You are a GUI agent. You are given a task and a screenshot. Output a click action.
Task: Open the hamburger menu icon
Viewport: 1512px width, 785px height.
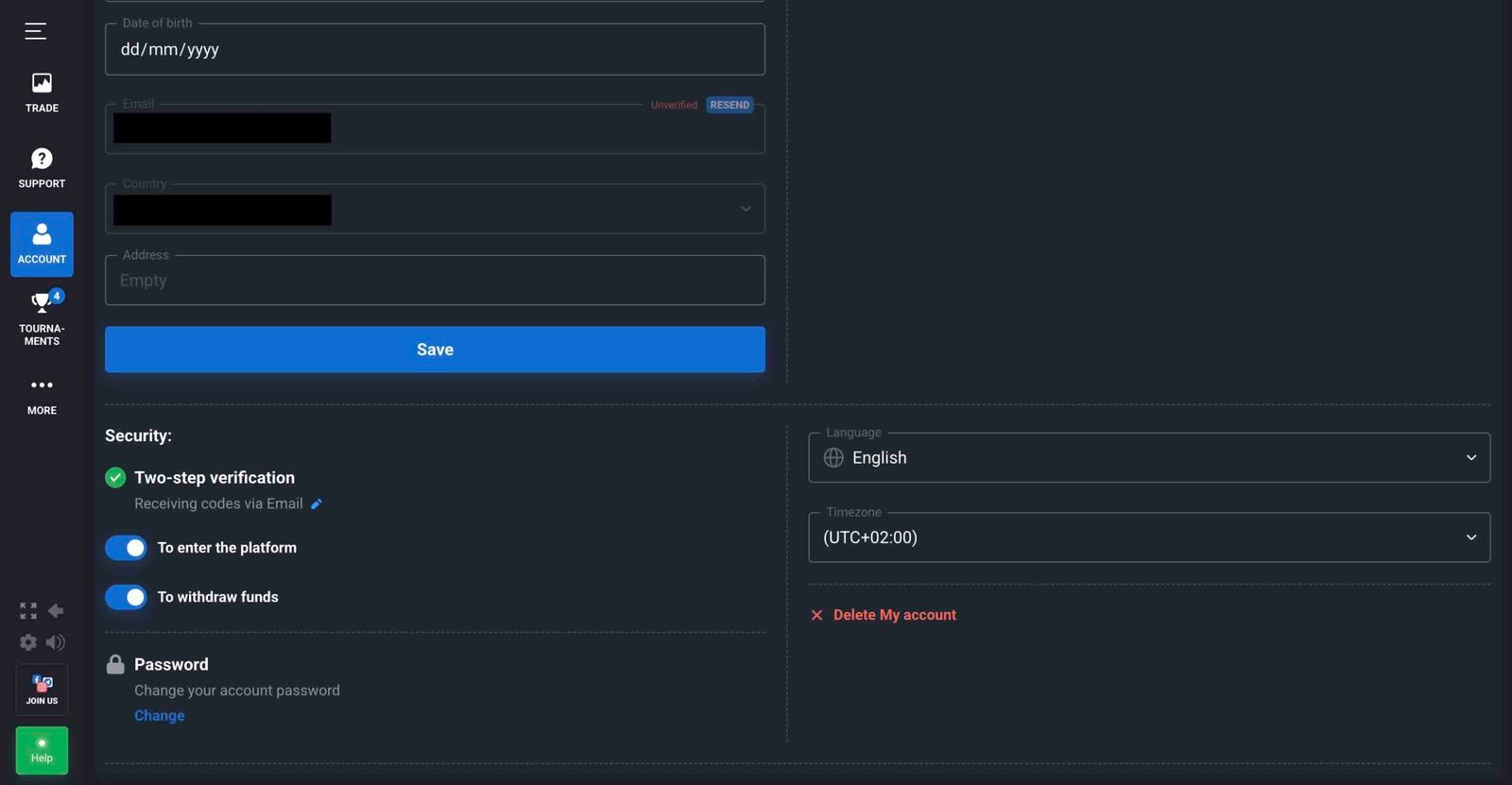click(36, 31)
